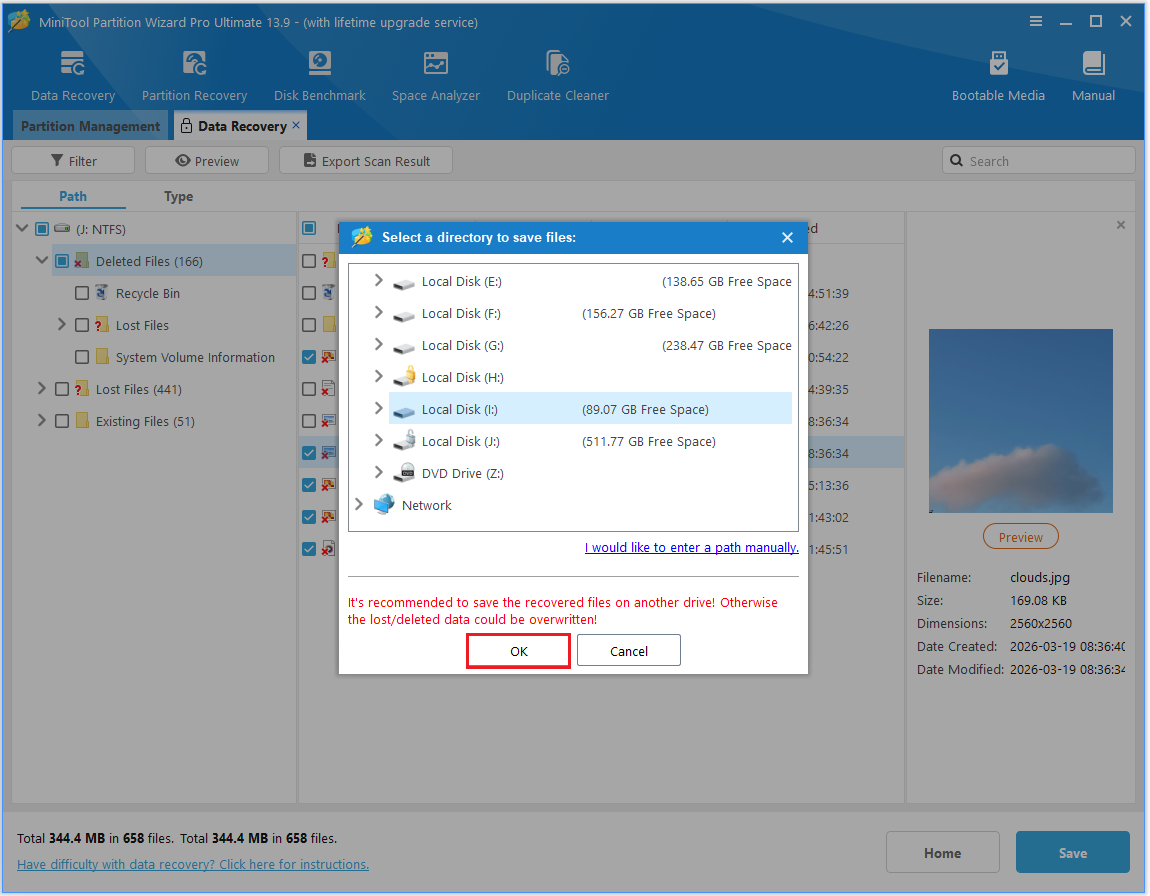Image resolution: width=1150 pixels, height=896 pixels.
Task: Switch to the Type view tab
Action: coord(178,197)
